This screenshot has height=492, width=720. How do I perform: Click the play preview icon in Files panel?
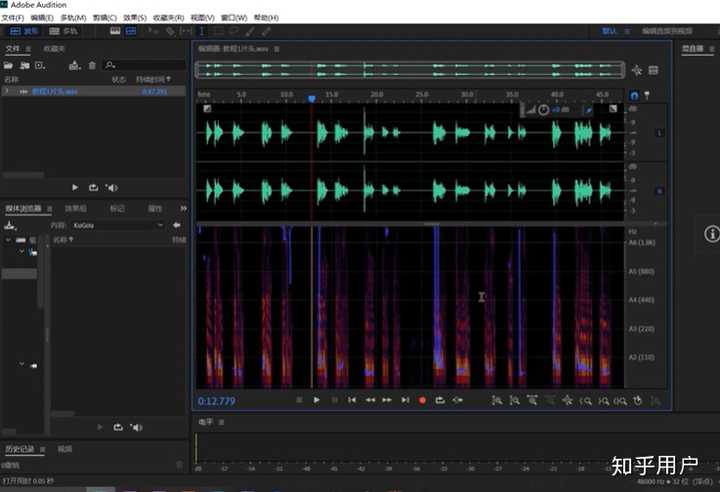click(x=75, y=187)
